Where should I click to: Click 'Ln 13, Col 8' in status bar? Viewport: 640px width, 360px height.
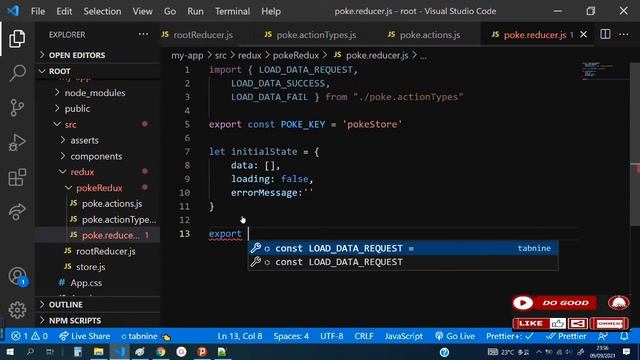pyautogui.click(x=240, y=336)
